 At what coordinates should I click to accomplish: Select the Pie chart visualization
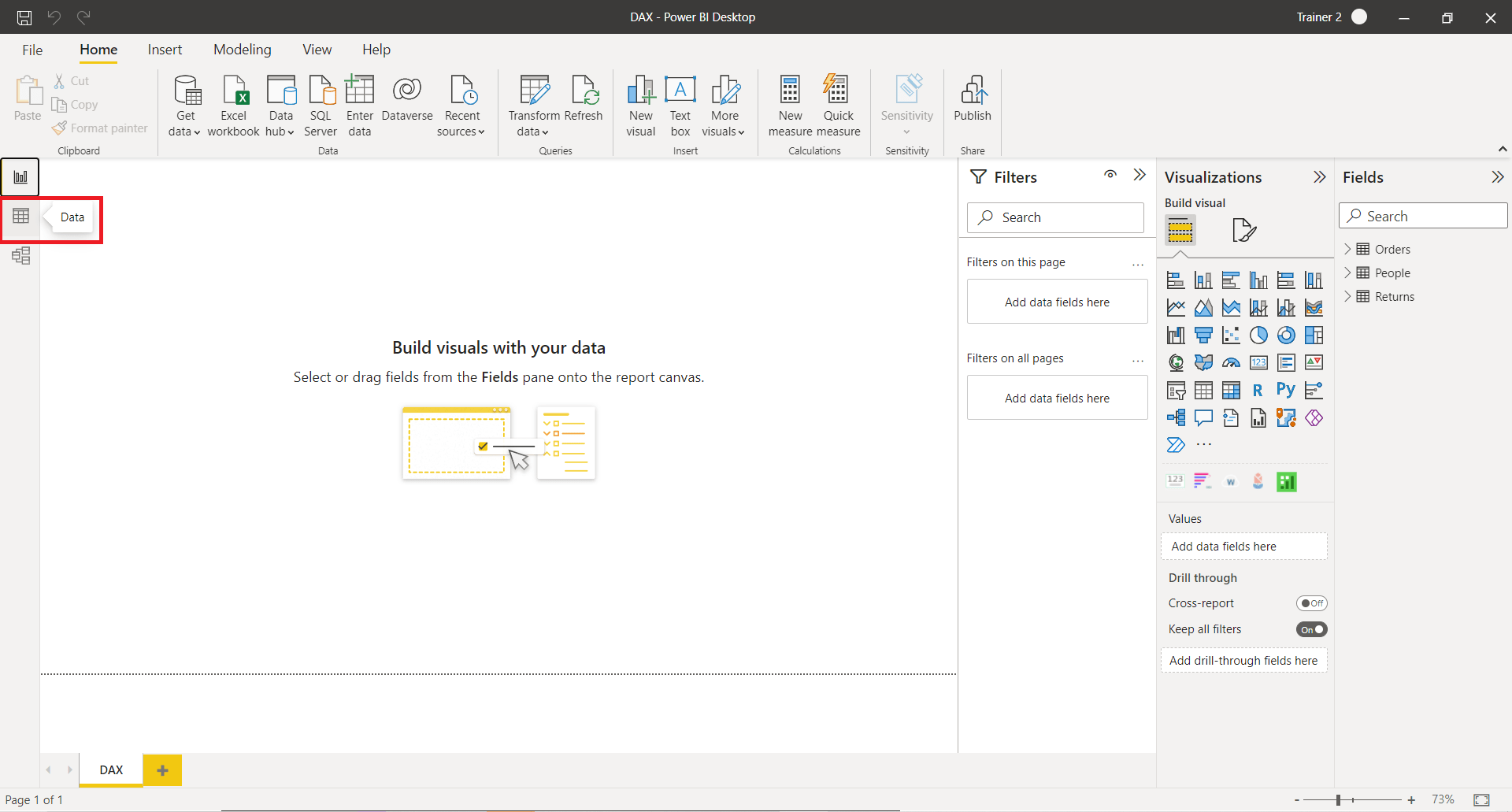click(1258, 335)
